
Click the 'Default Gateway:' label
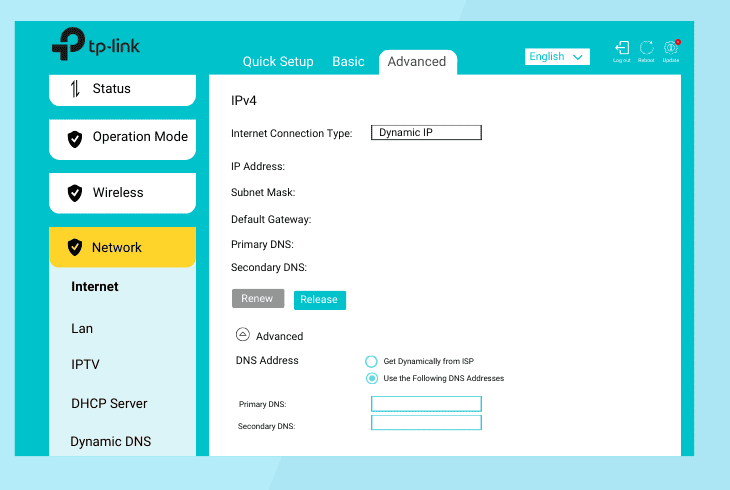click(x=271, y=219)
